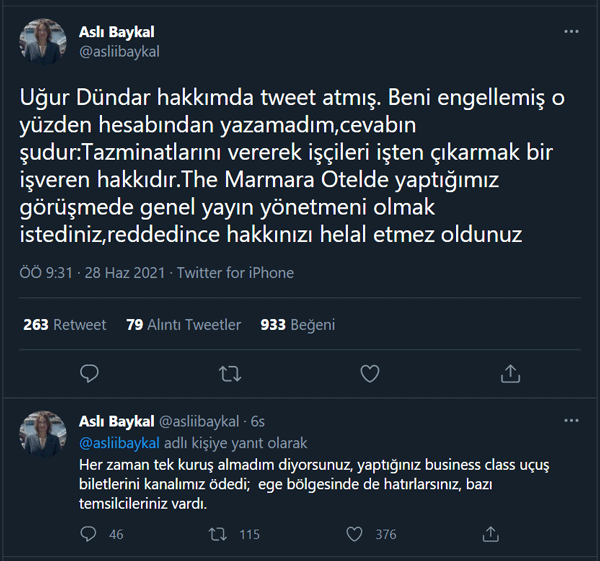Like the reply showing 376 likes
This screenshot has width=600, height=561.
(355, 534)
